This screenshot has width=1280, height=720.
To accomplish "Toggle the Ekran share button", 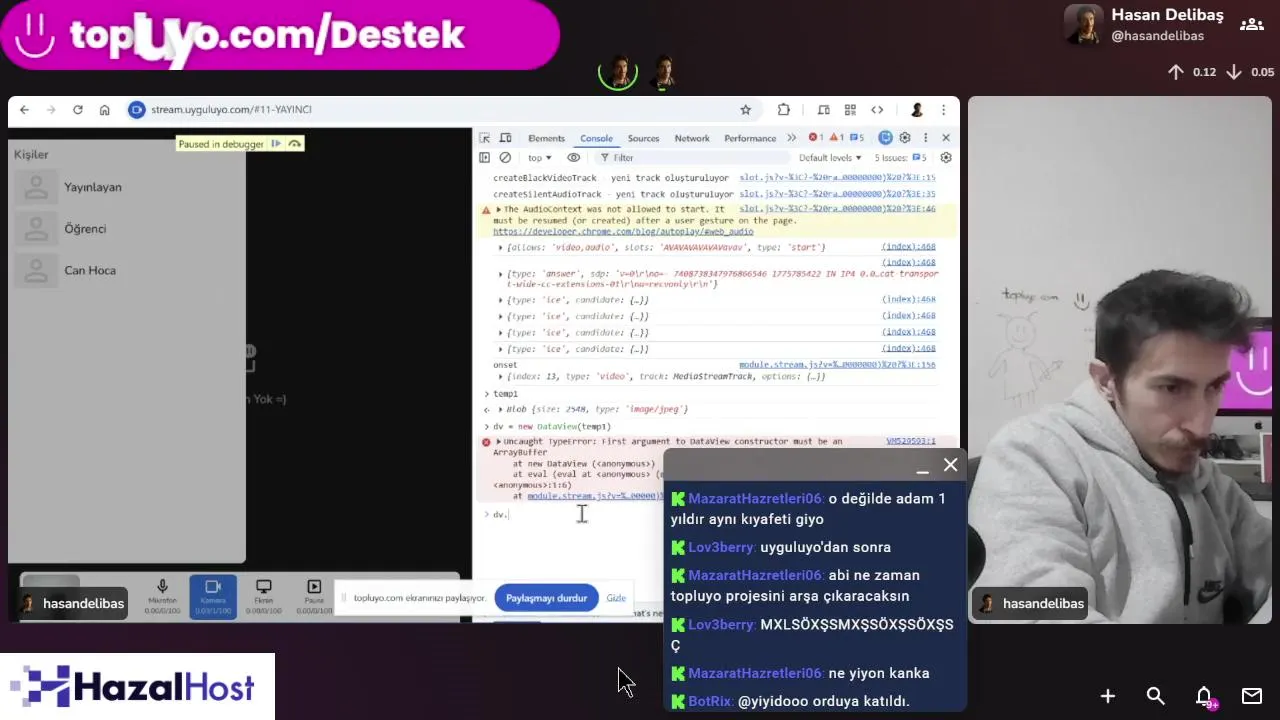I will [x=263, y=596].
